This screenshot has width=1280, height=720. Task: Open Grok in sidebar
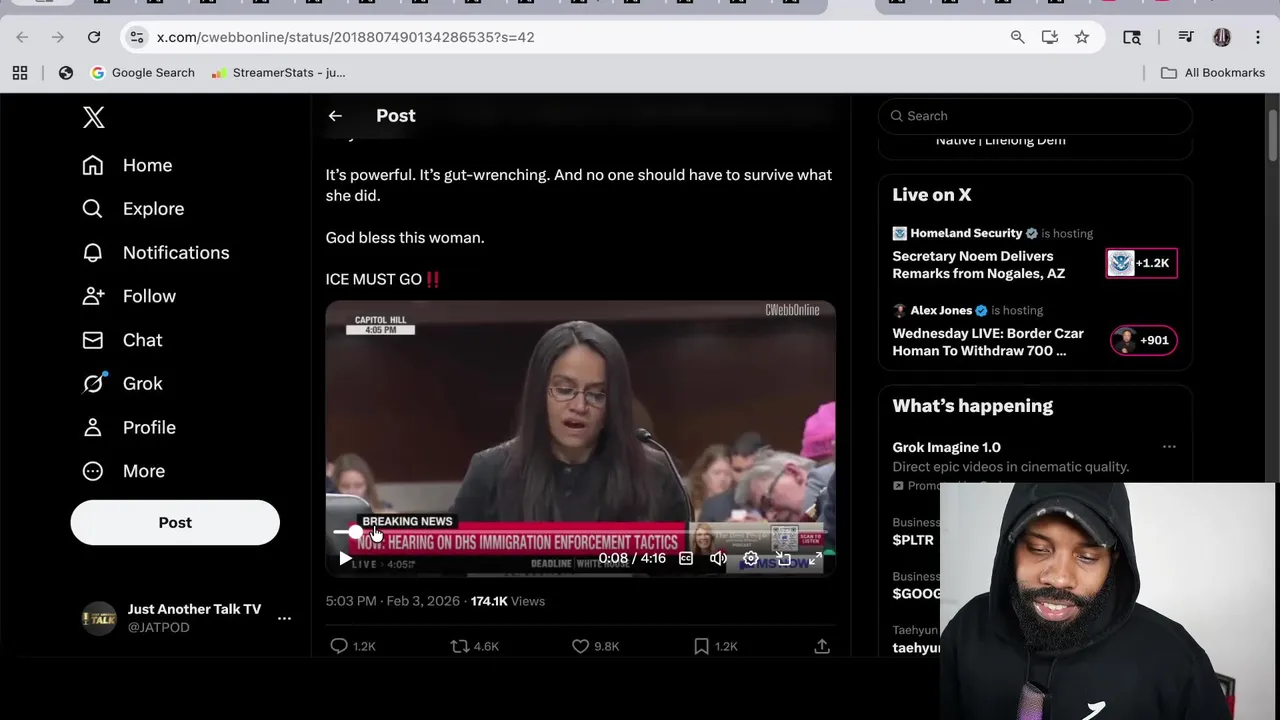pos(122,384)
